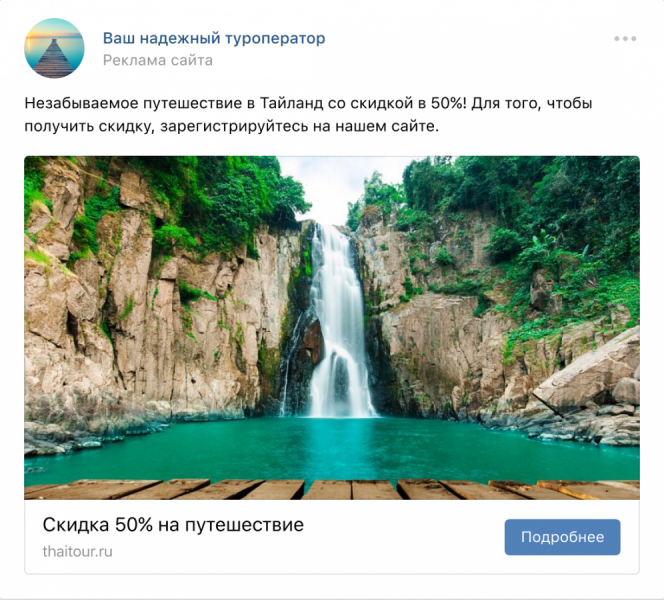Click the text "зарегистрируйтесь на нашем сайте"
Viewport: 664px width, 600px height.
tap(299, 126)
